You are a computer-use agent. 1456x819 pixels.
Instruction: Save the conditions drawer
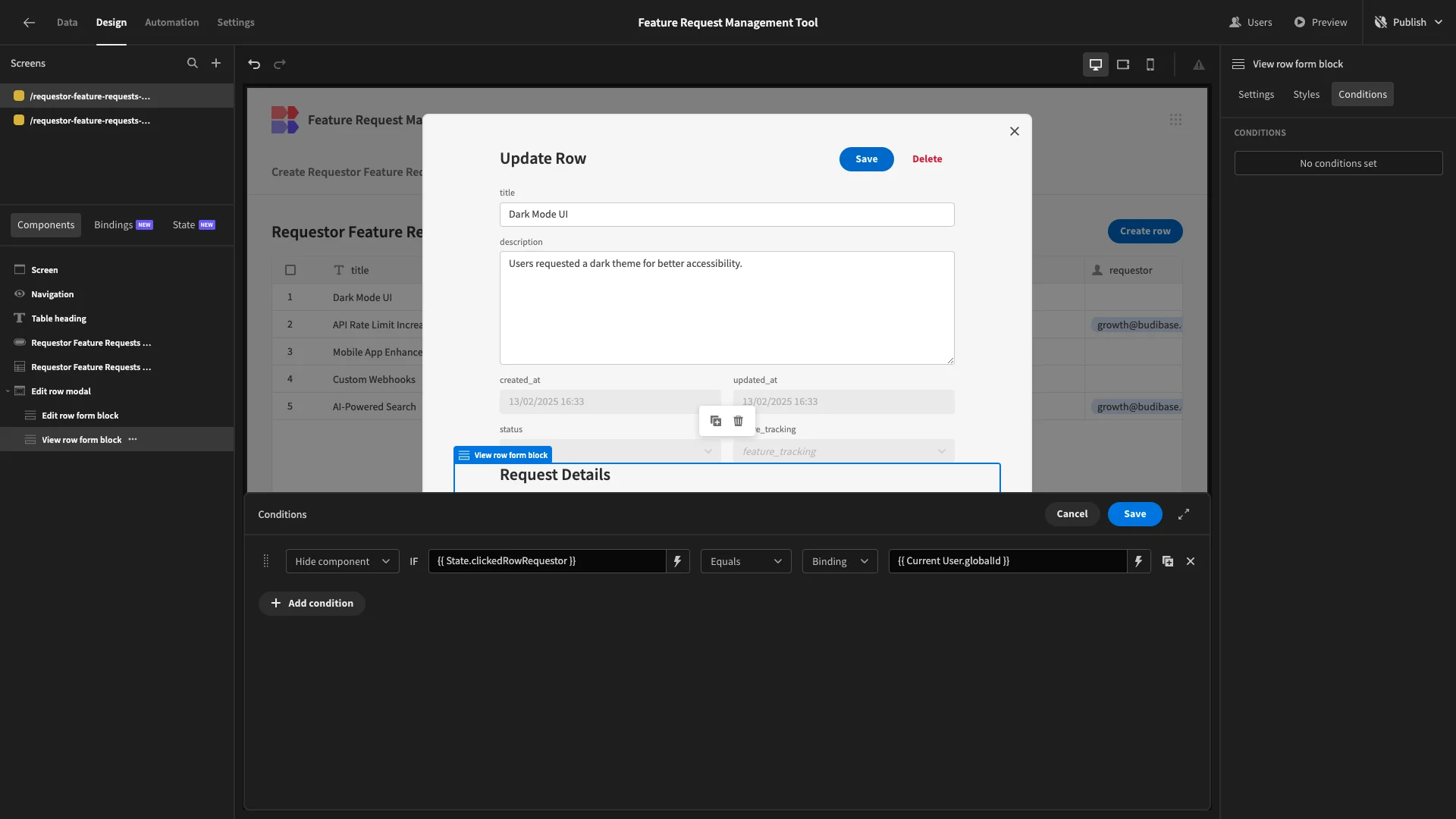pos(1134,514)
